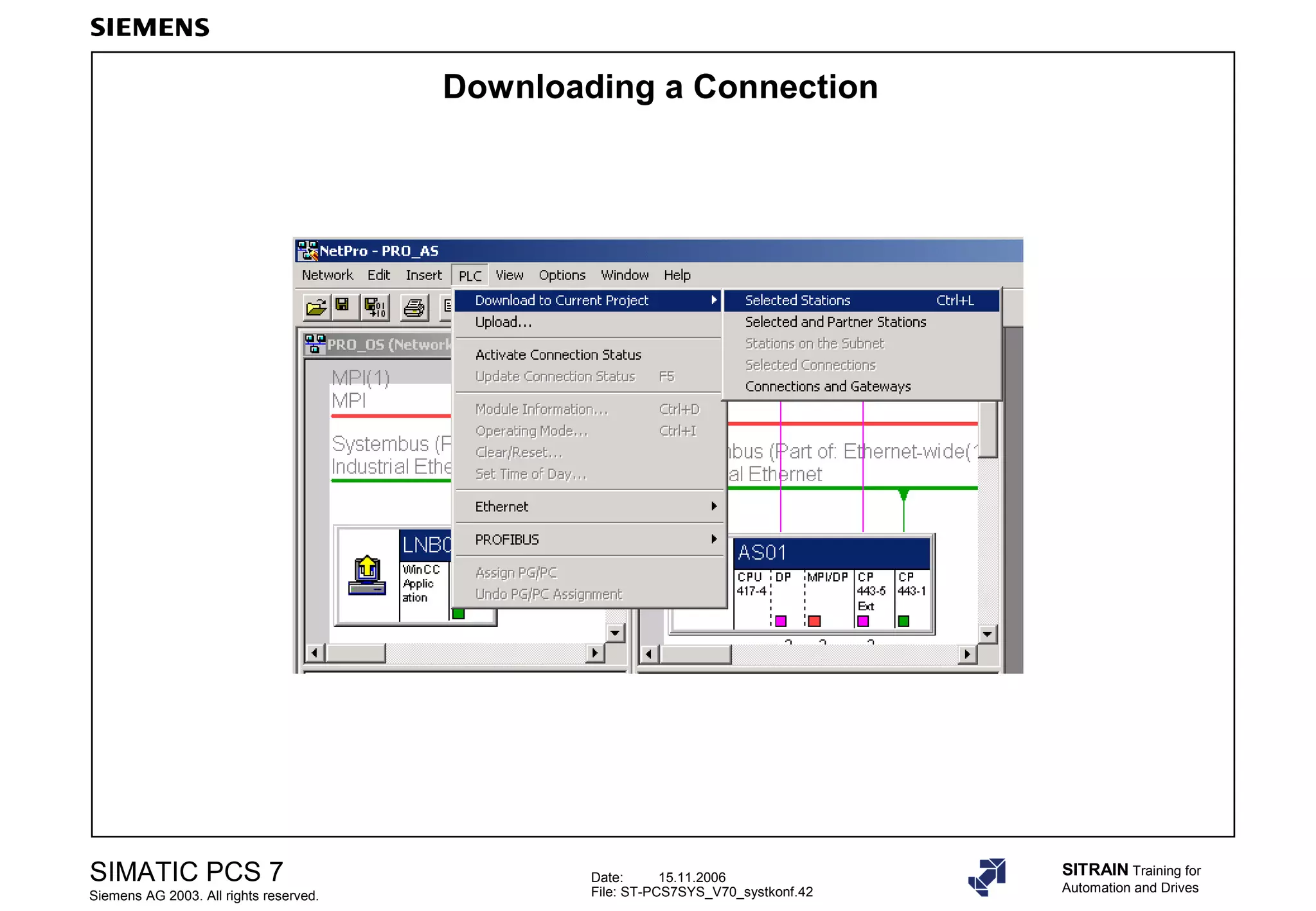Viewport: 1316px width, 911px height.
Task: Click the green port square under LNB0 station
Action: click(x=458, y=614)
